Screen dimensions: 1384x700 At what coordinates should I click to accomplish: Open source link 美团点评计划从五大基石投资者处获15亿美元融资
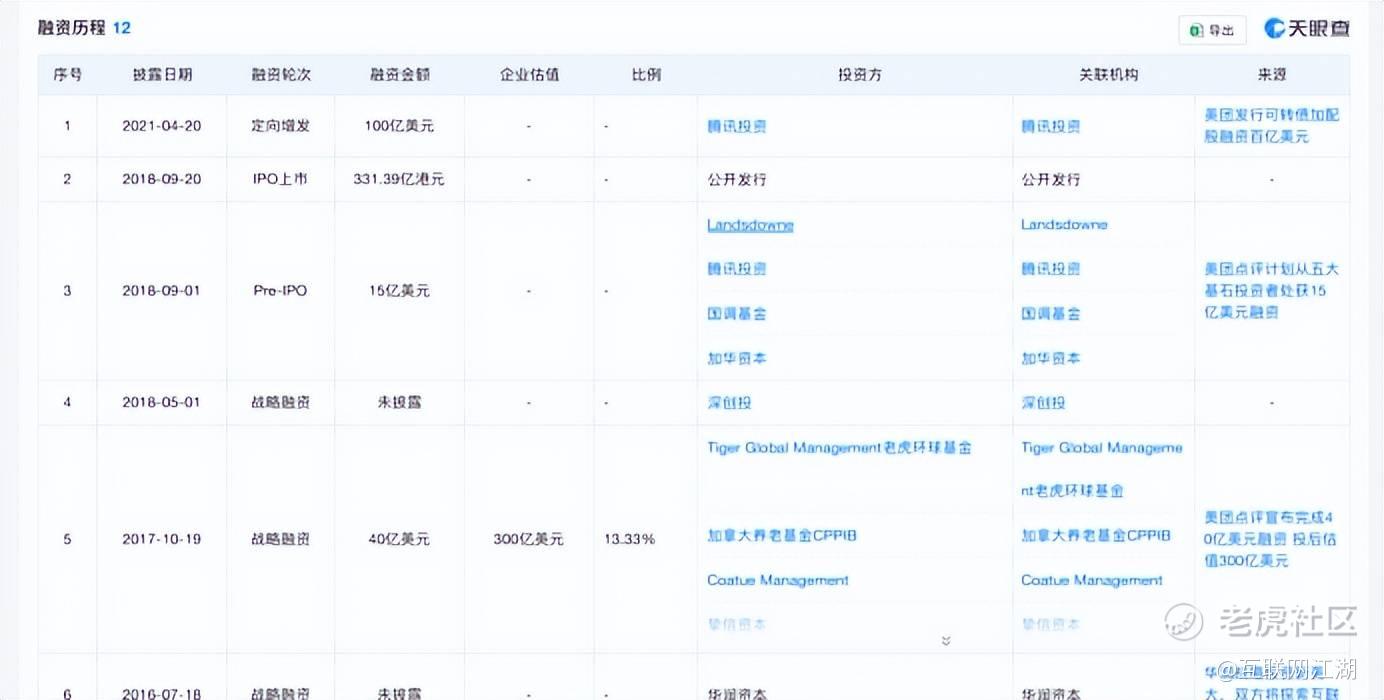pyautogui.click(x=1271, y=291)
